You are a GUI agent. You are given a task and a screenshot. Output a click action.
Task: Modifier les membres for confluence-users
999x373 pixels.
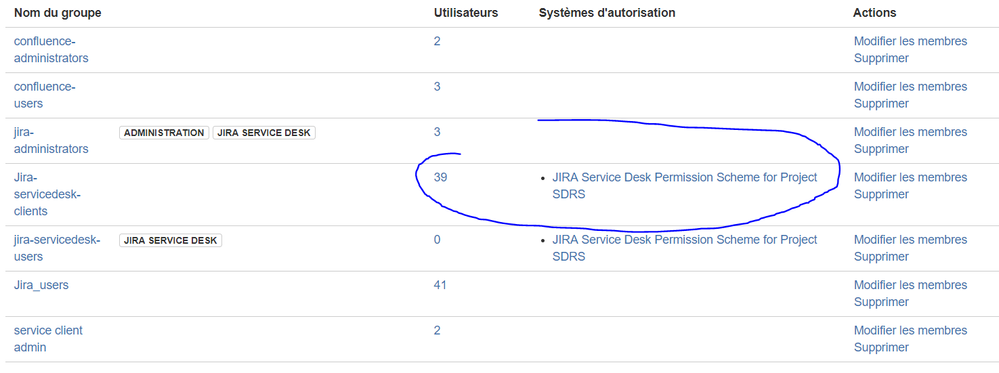click(x=910, y=86)
